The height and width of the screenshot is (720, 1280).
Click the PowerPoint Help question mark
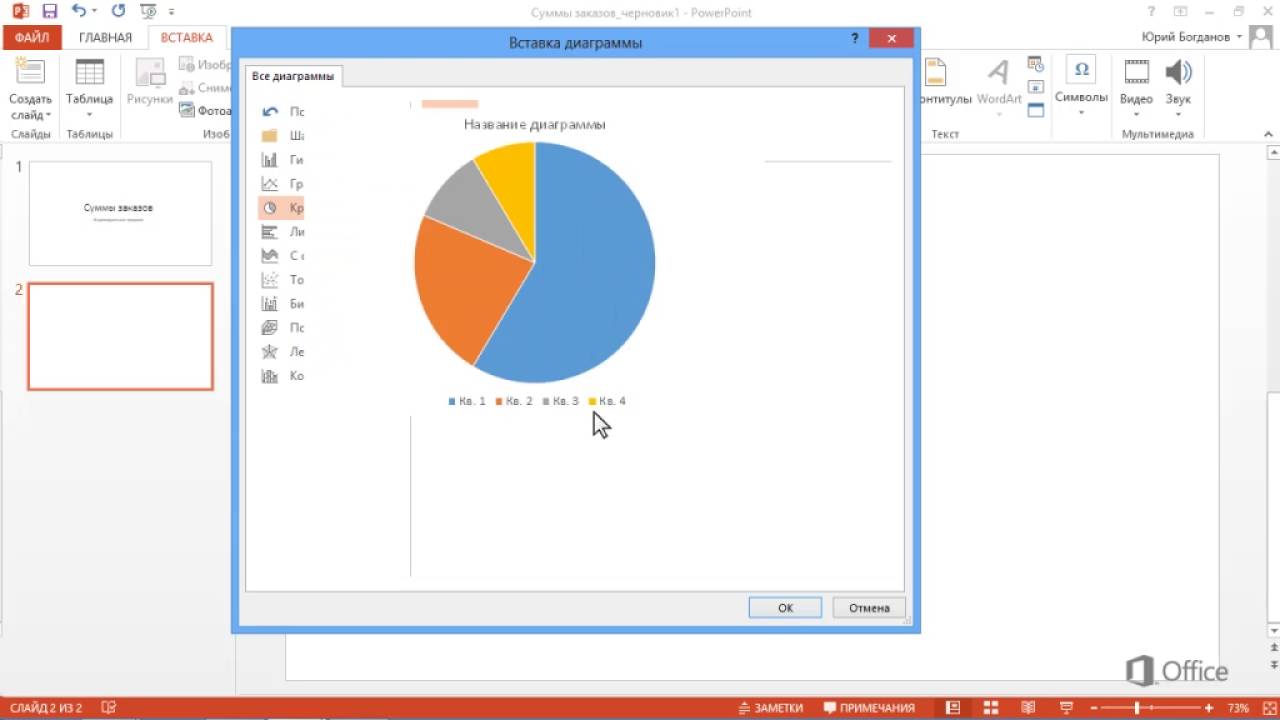pos(1153,12)
